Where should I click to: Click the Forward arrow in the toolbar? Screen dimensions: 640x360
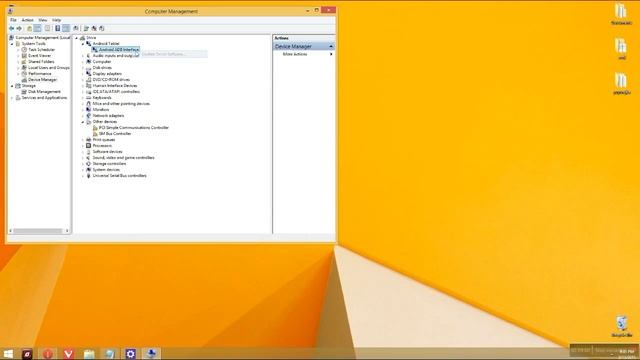pyautogui.click(x=19, y=28)
